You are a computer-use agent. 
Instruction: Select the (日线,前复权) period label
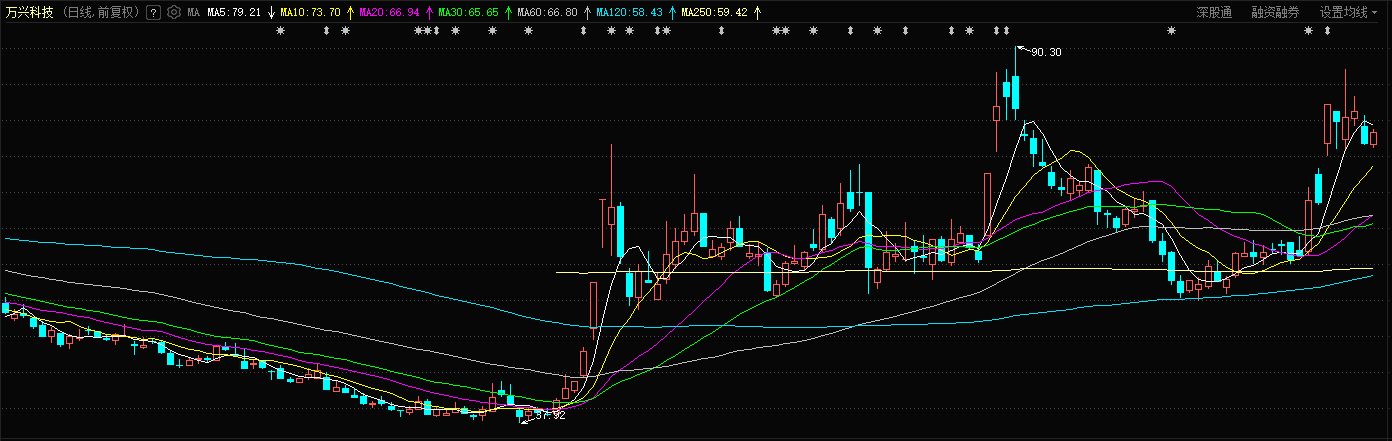coord(101,13)
